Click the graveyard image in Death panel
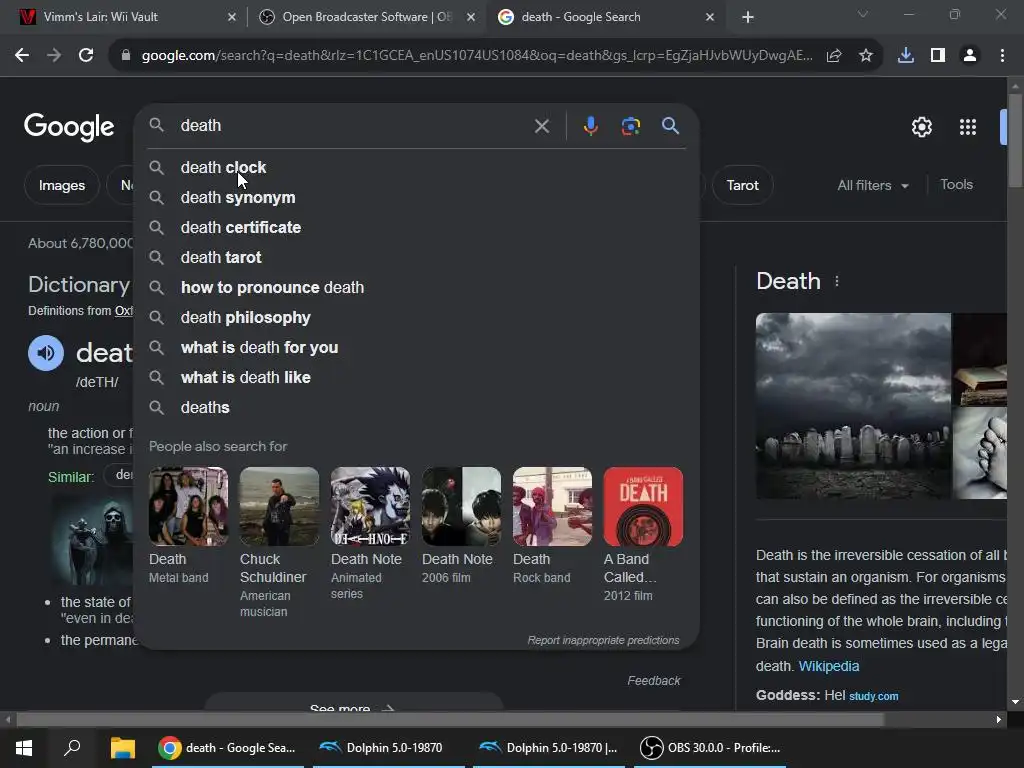The image size is (1024, 768). pyautogui.click(x=853, y=406)
